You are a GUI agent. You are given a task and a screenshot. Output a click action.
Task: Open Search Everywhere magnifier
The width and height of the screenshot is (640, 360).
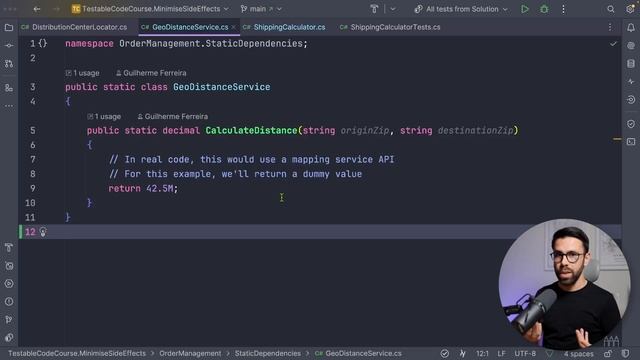pyautogui.click(x=611, y=9)
